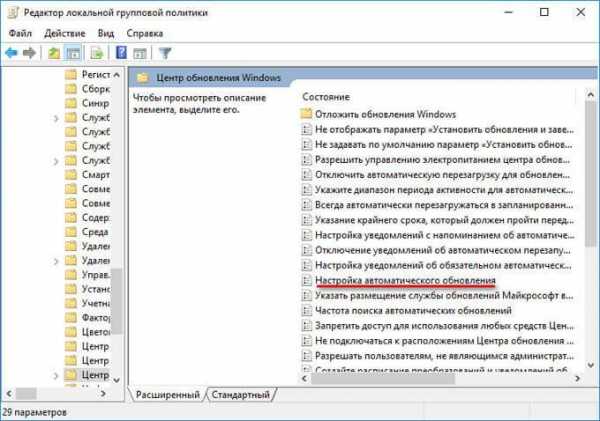Open Help with the blue question icon
The width and height of the screenshot is (600, 421).
coord(121,52)
